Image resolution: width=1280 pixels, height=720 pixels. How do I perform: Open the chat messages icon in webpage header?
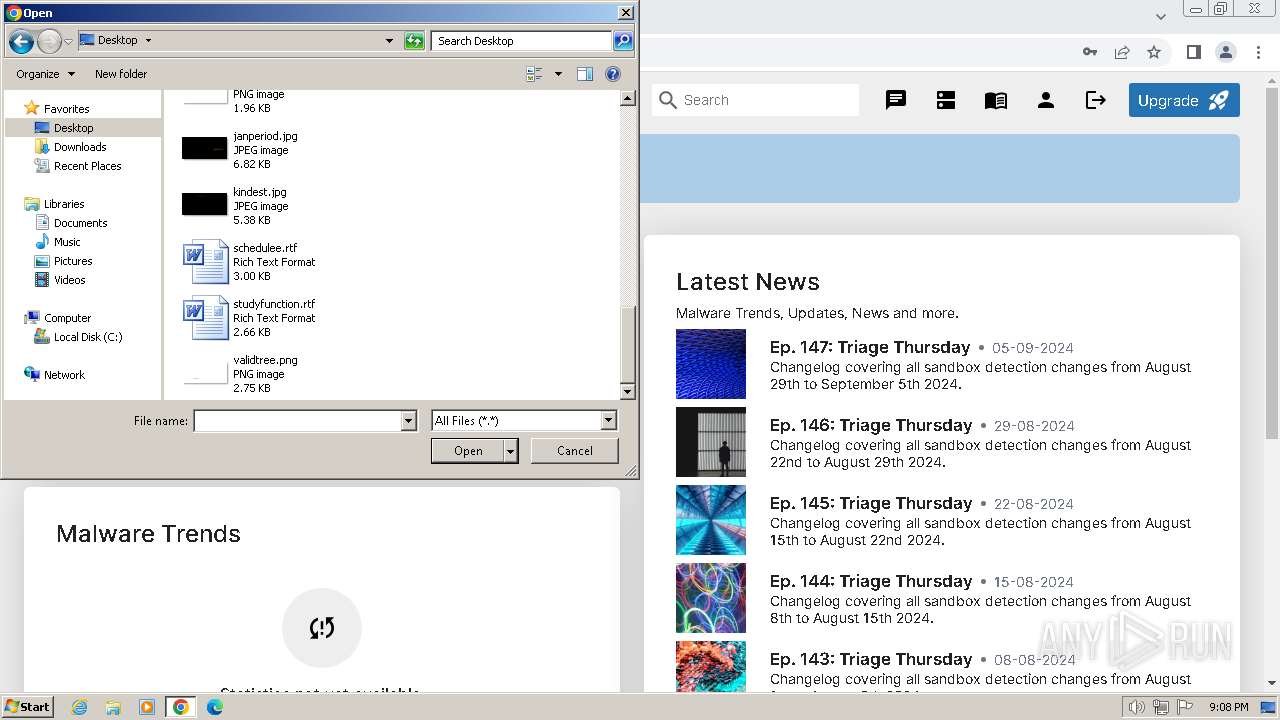point(896,100)
